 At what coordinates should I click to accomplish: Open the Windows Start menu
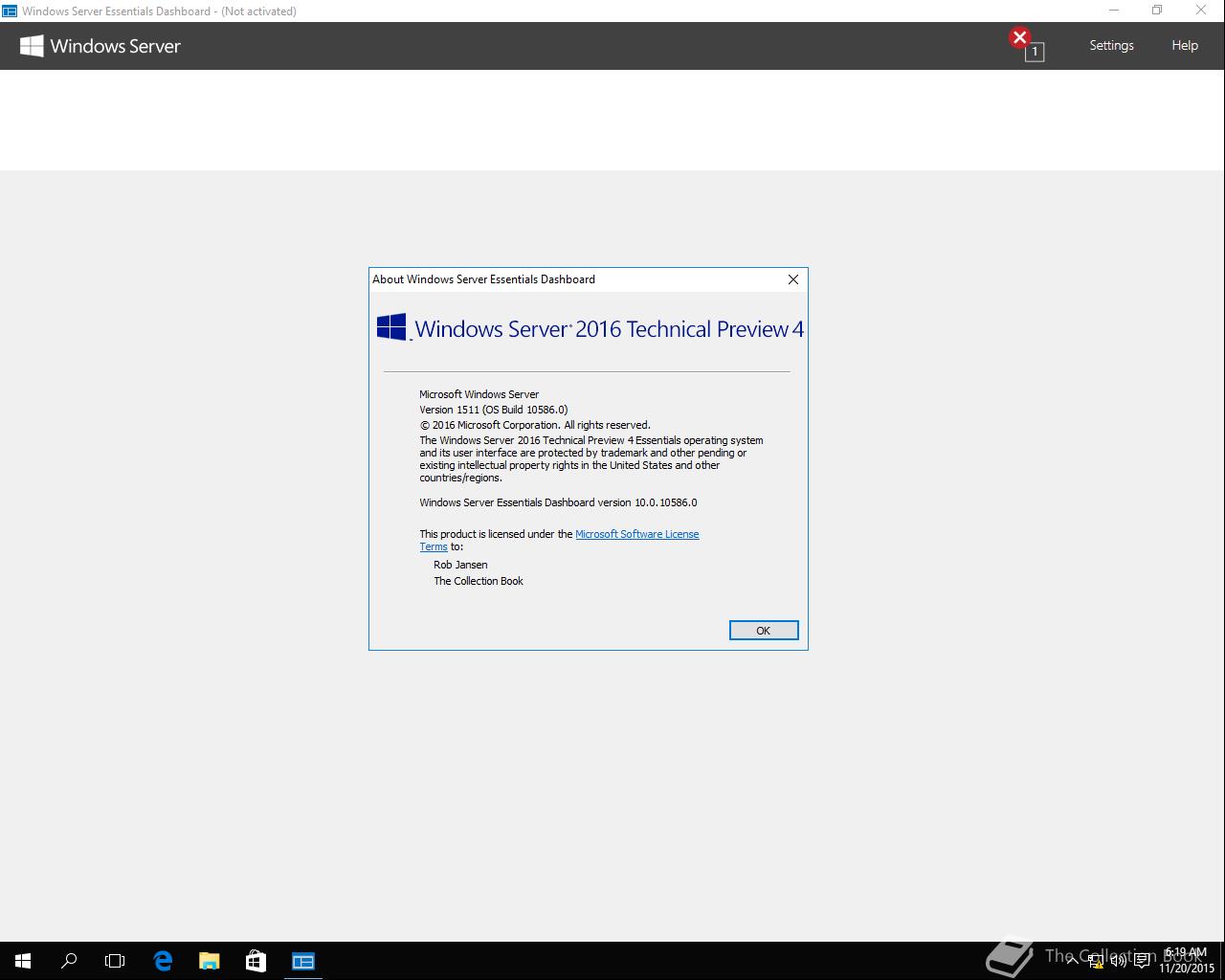[x=23, y=961]
